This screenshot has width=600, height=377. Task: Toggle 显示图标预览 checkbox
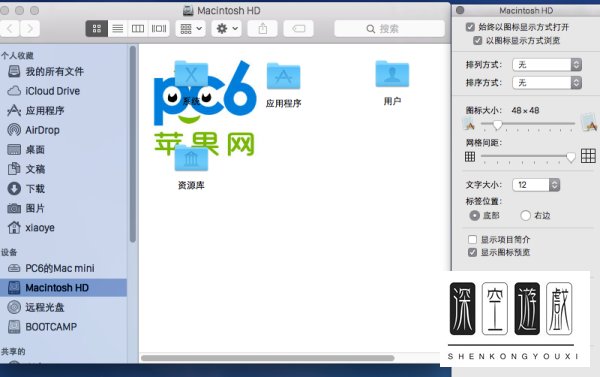coord(472,252)
